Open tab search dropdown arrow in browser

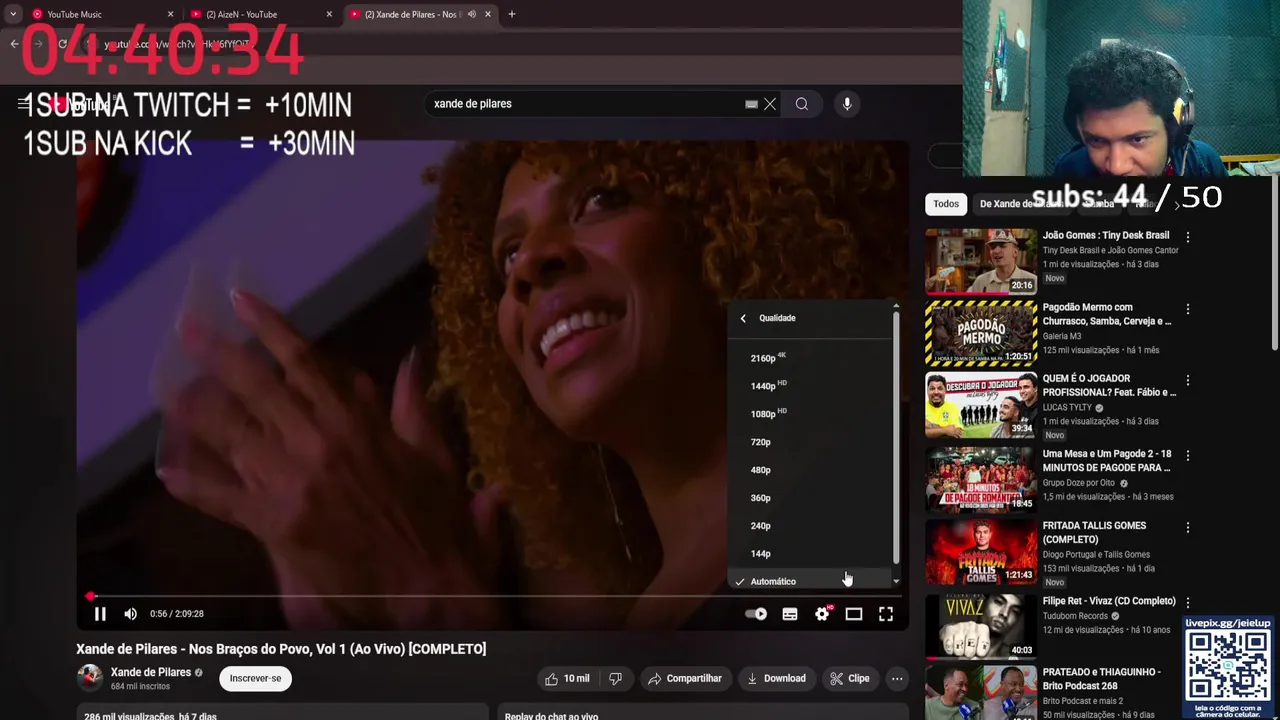point(12,14)
